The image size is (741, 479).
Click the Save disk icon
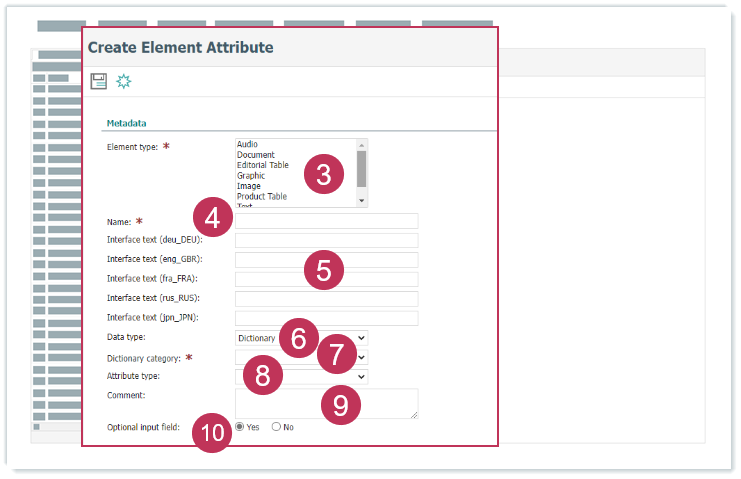99,81
